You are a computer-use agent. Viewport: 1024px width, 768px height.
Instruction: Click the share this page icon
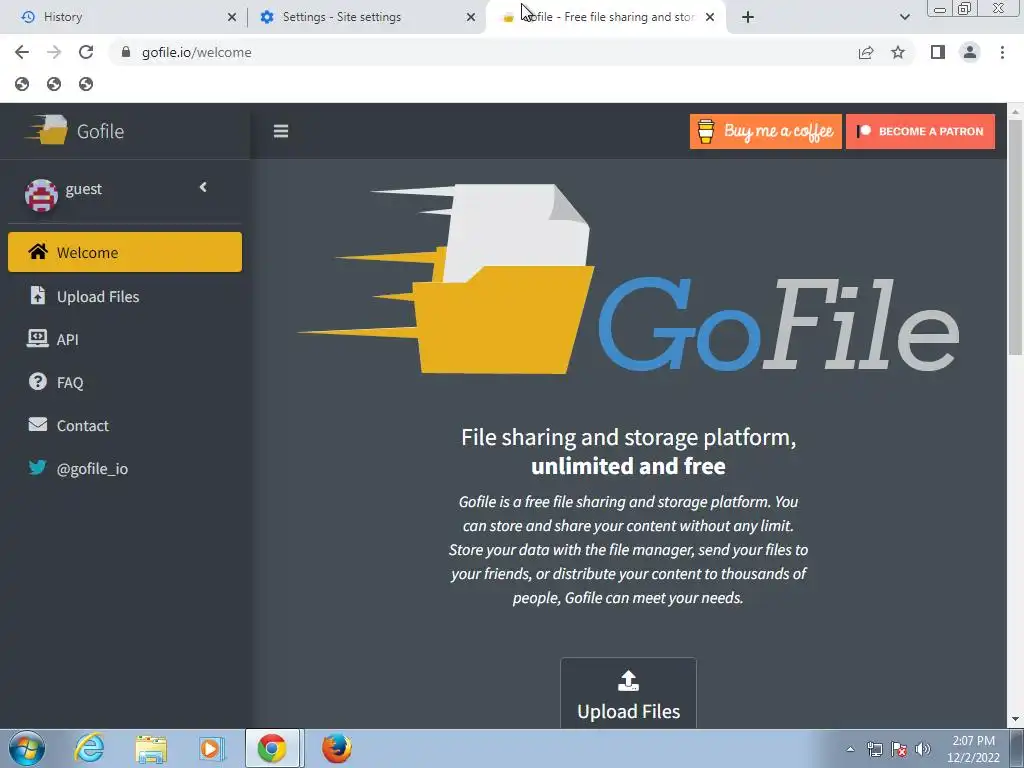pyautogui.click(x=866, y=52)
